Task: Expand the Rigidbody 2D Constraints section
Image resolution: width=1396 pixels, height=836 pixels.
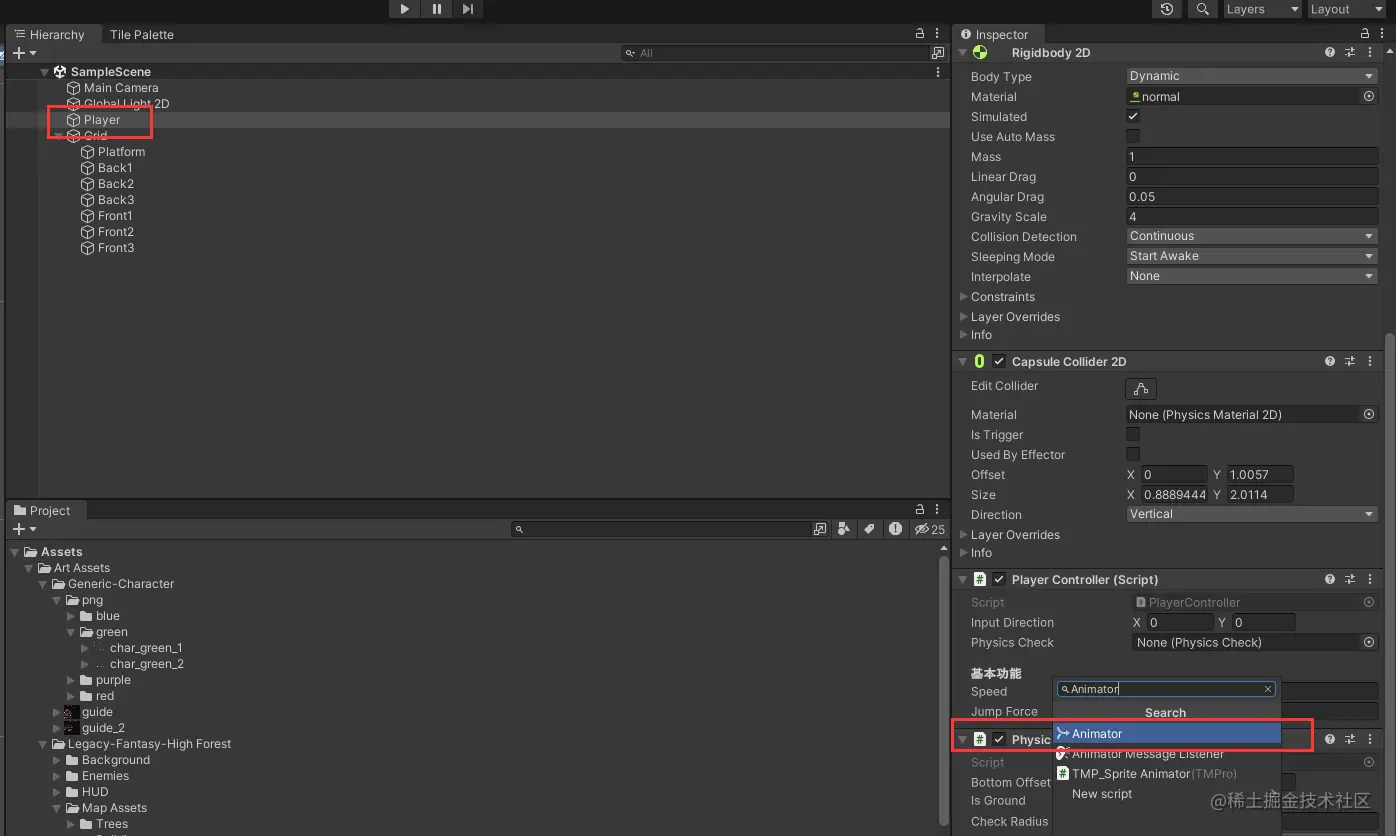Action: 964,297
